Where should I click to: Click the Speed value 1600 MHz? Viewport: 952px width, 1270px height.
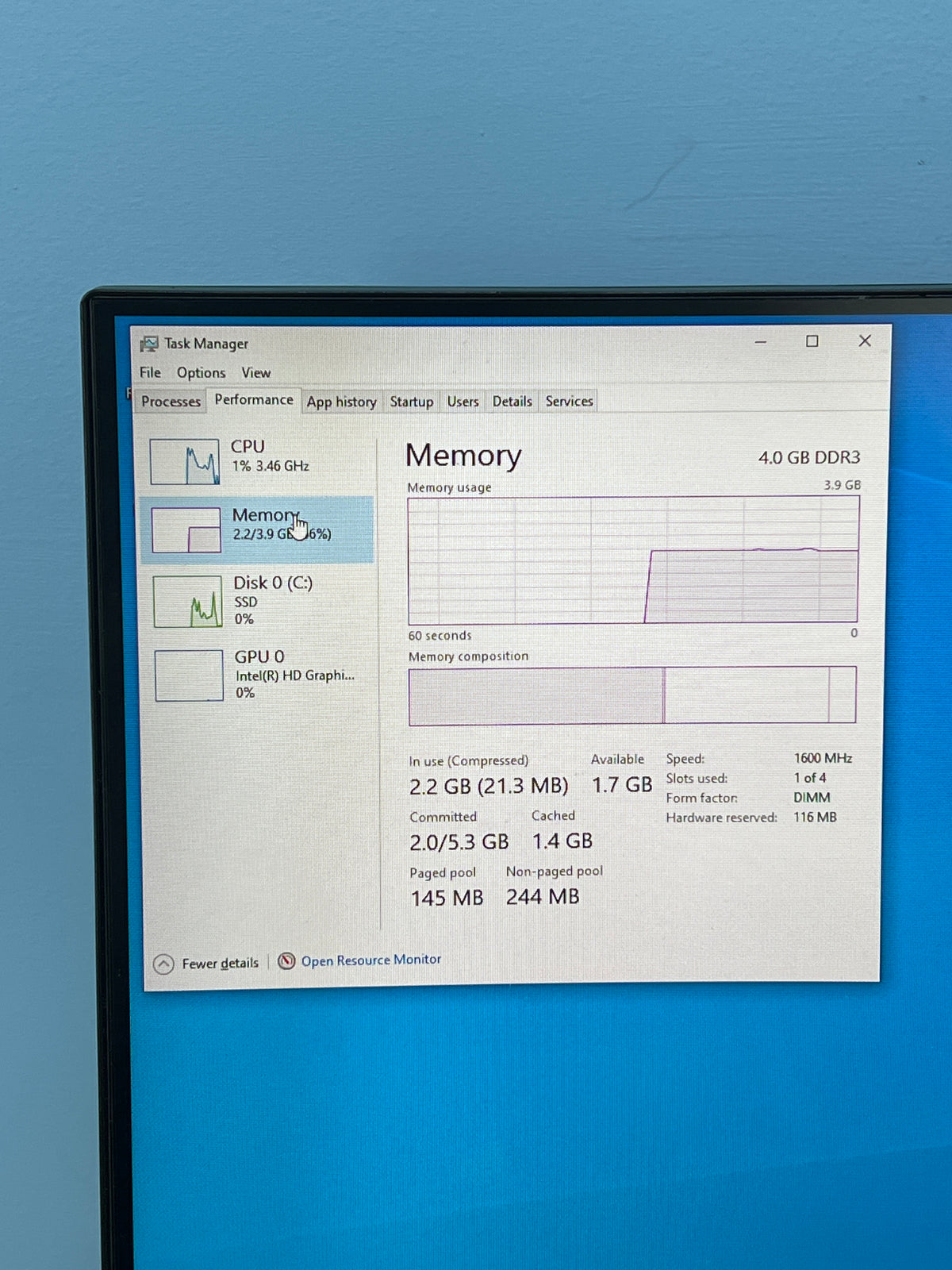click(823, 758)
